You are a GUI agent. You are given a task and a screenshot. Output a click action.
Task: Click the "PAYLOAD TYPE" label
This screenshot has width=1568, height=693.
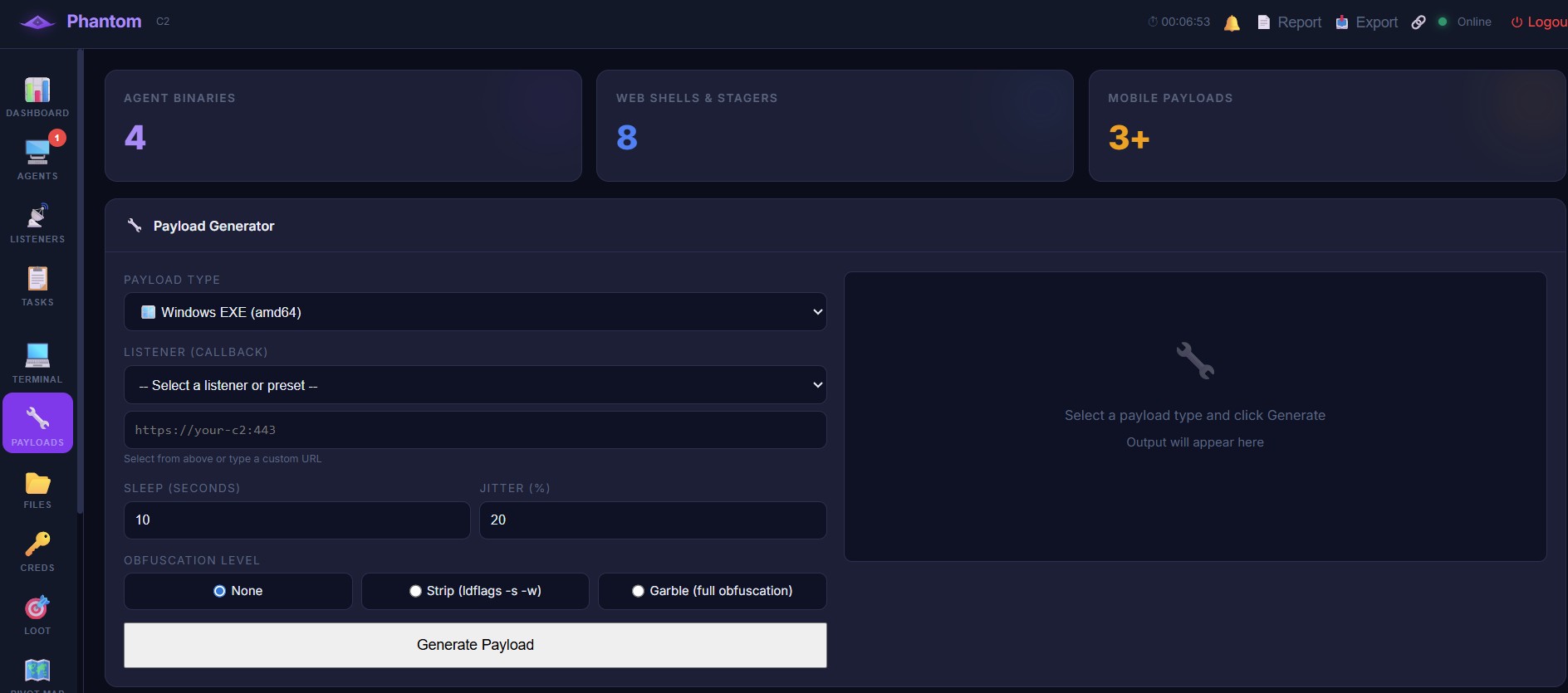(x=172, y=280)
